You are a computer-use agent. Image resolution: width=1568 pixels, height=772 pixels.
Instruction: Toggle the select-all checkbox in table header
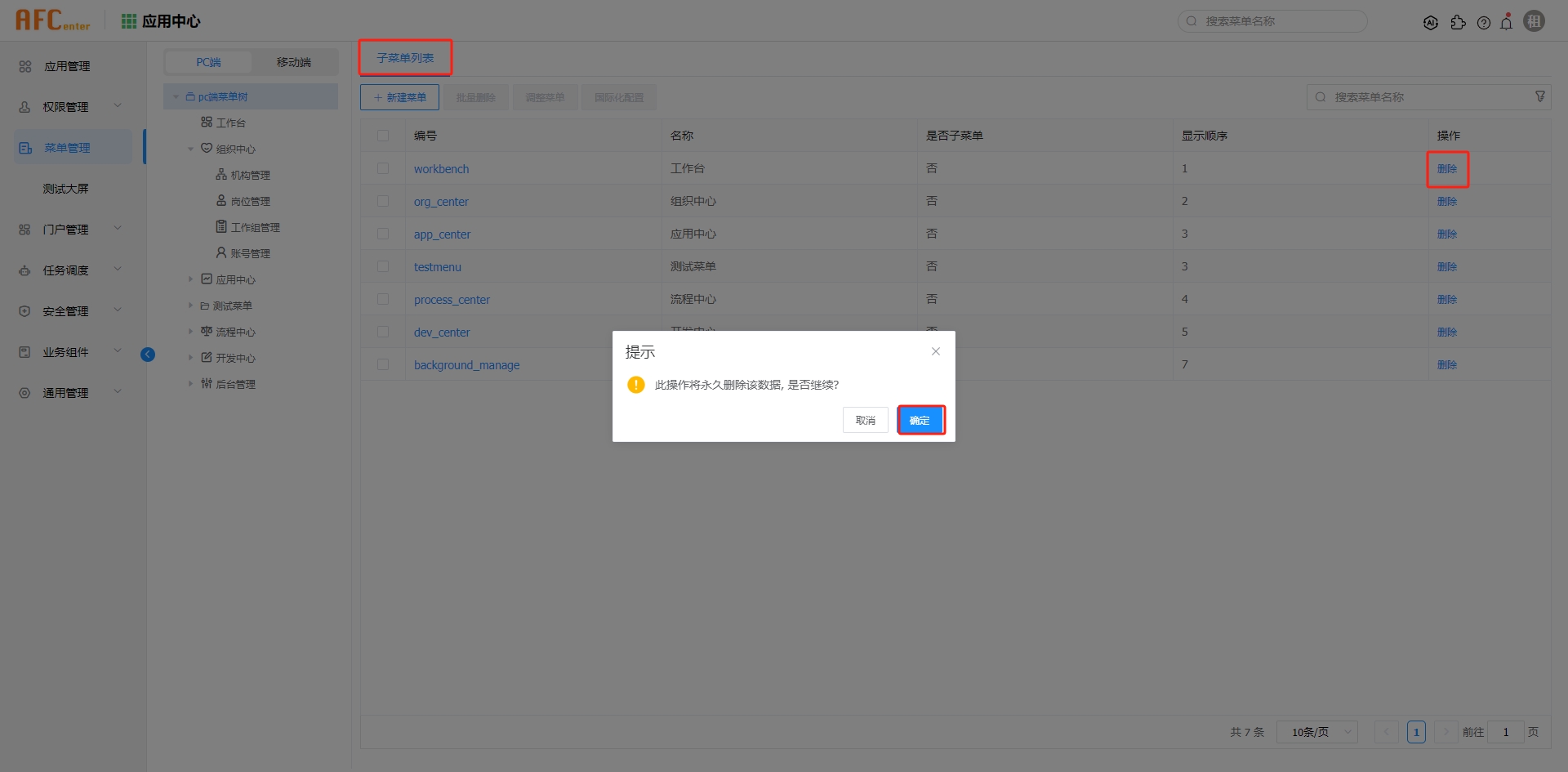(383, 135)
